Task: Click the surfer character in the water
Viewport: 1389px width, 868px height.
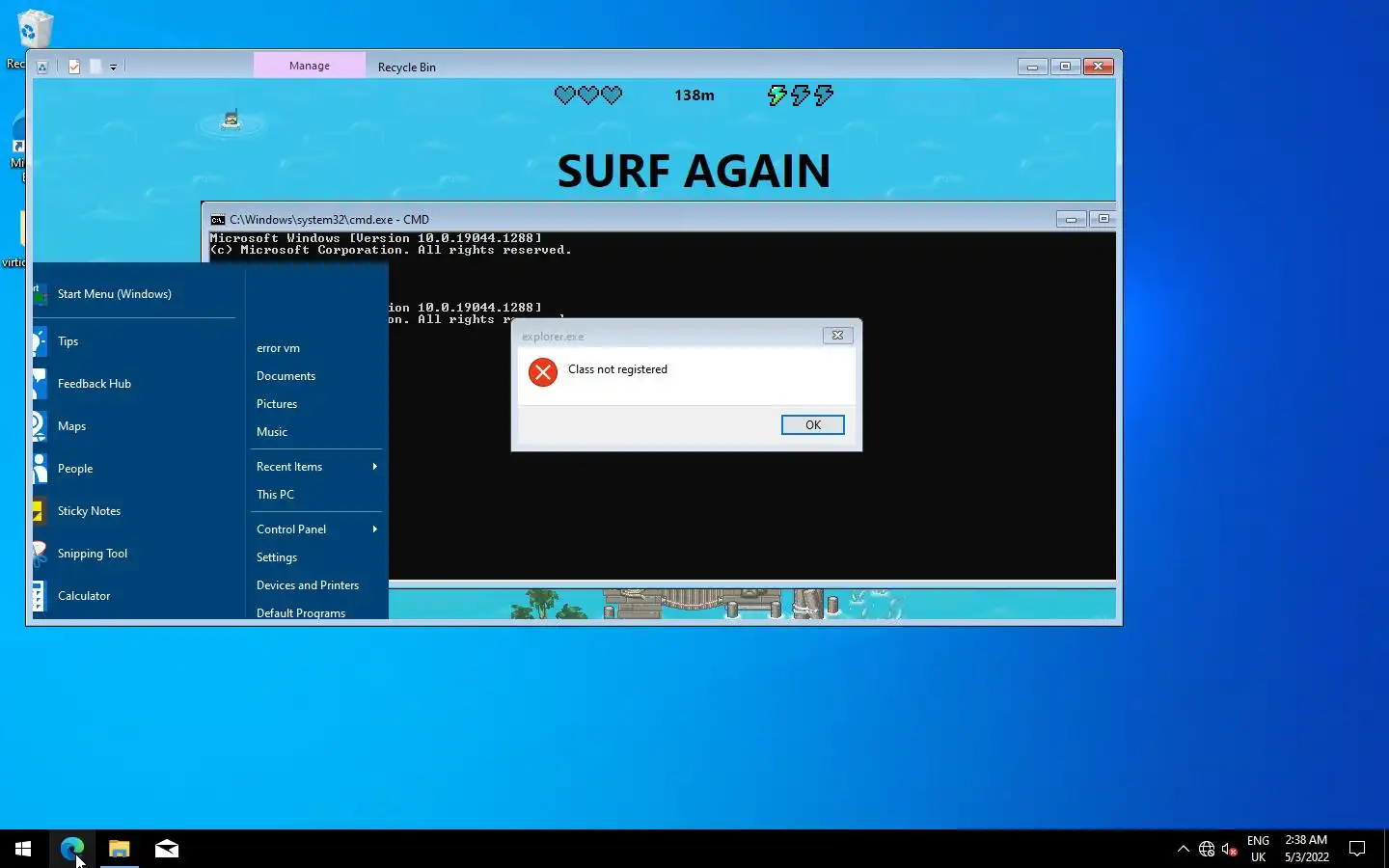Action: click(231, 120)
